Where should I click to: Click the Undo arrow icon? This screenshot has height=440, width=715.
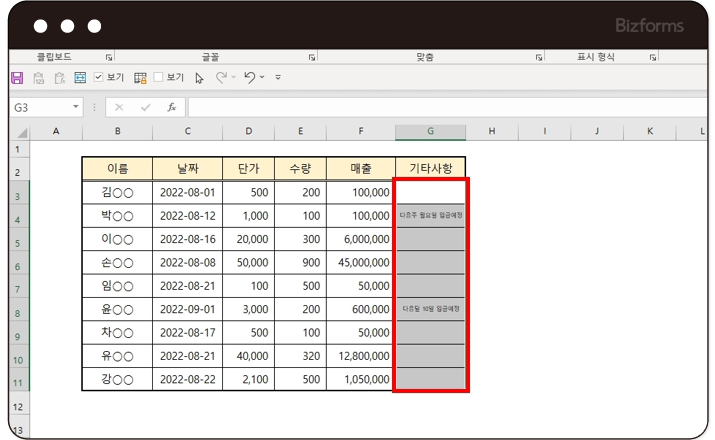point(250,77)
